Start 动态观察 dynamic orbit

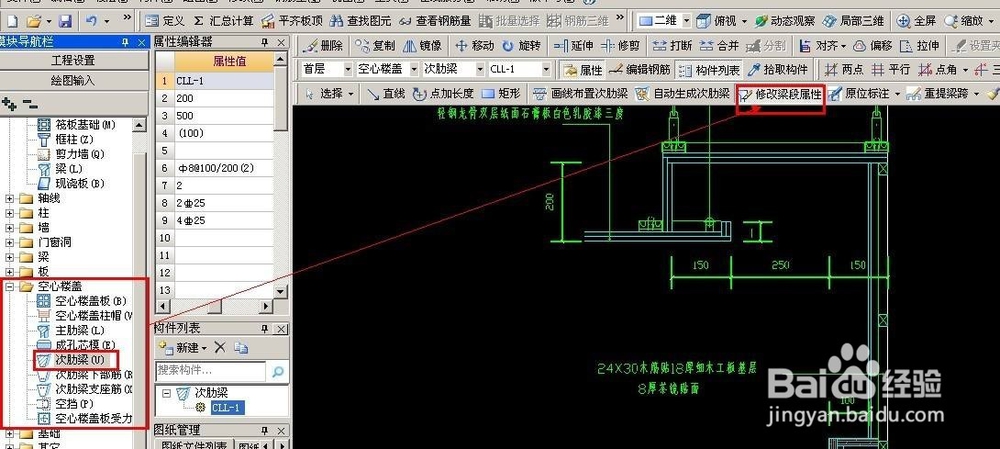[x=785, y=22]
